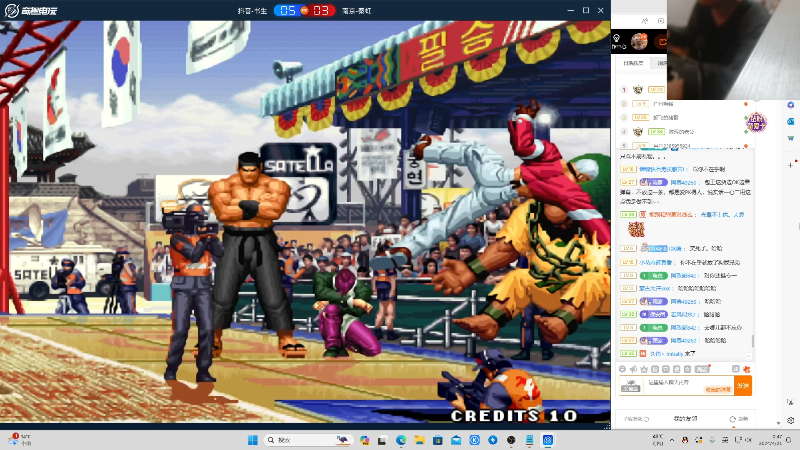The width and height of the screenshot is (800, 450).
Task: Select rank 4 row in the leaderboard
Action: tap(684, 132)
